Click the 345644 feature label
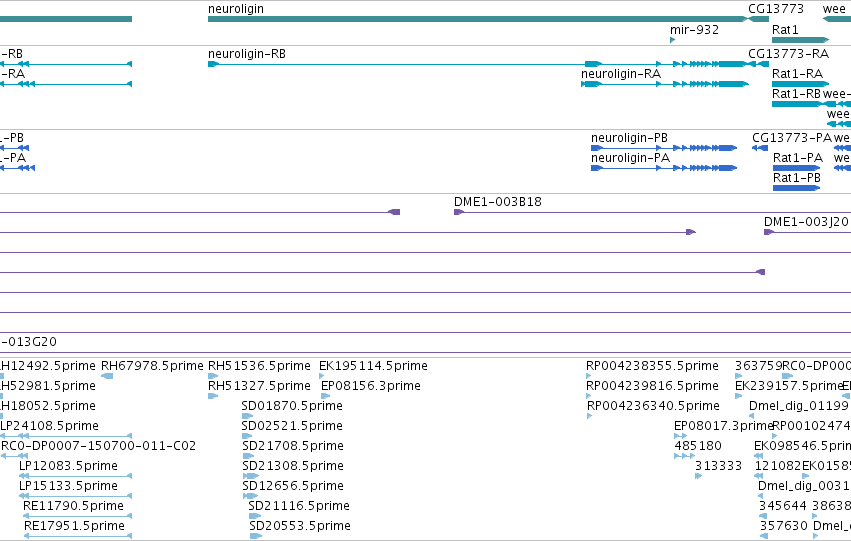 [783, 506]
